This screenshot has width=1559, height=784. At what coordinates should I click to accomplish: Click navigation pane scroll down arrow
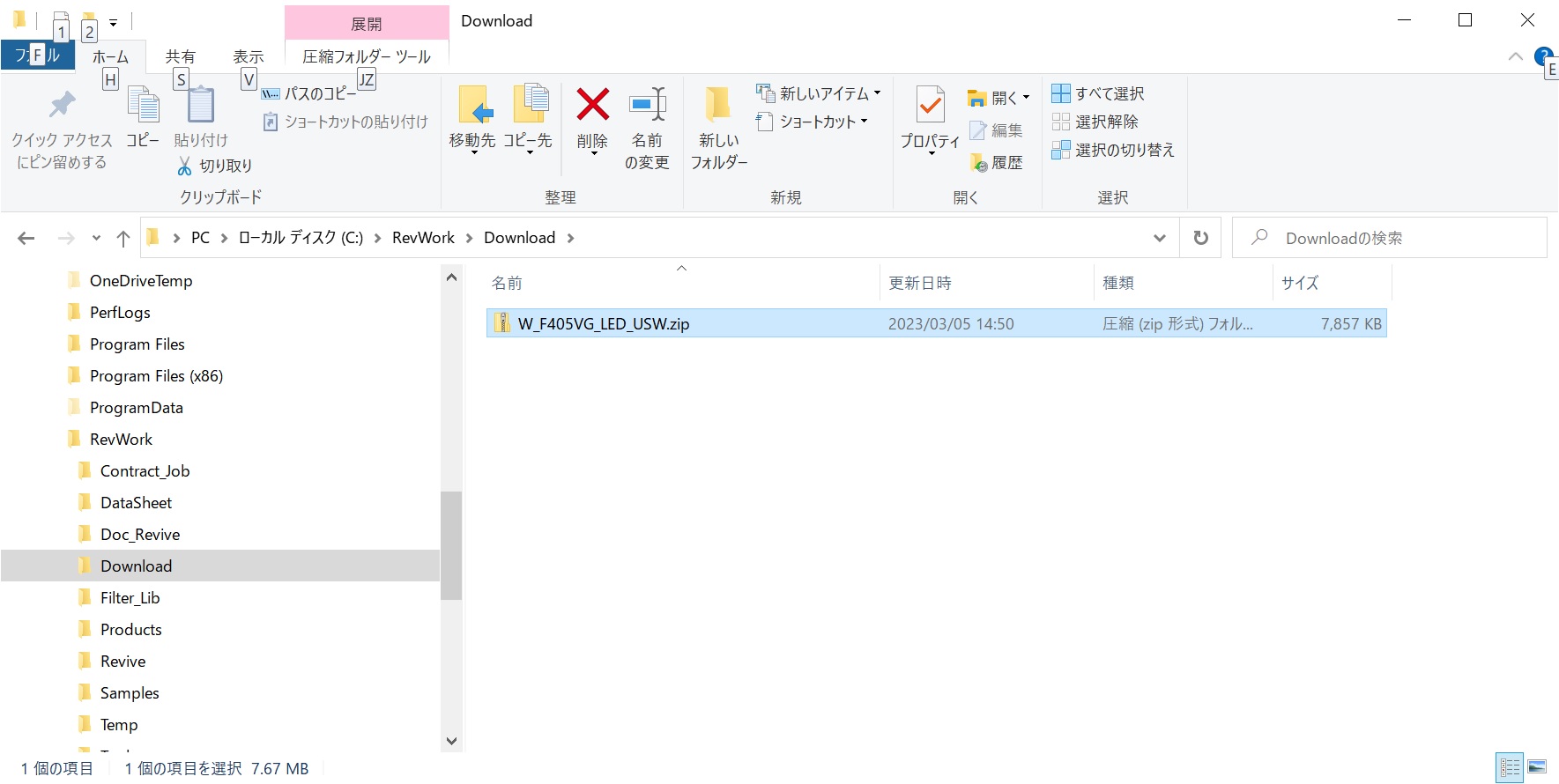tap(451, 741)
